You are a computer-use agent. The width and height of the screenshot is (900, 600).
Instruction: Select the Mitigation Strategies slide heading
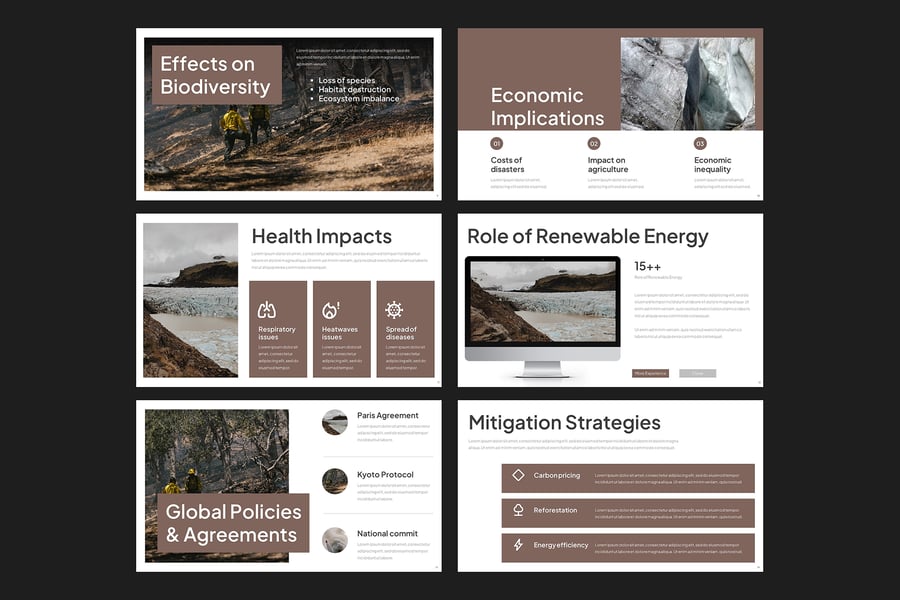point(564,422)
